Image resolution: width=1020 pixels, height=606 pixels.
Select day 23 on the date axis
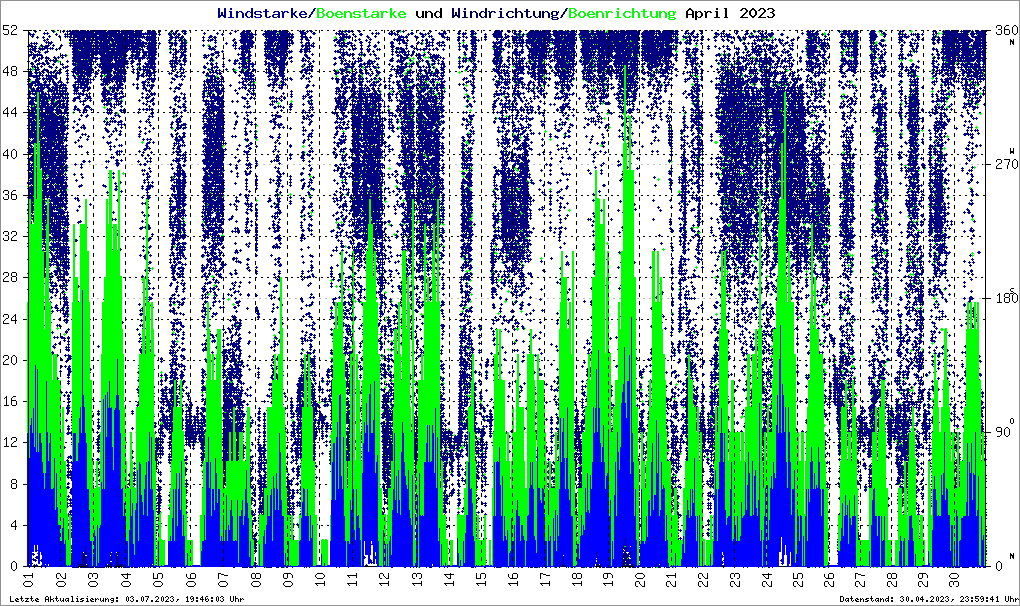pos(736,579)
